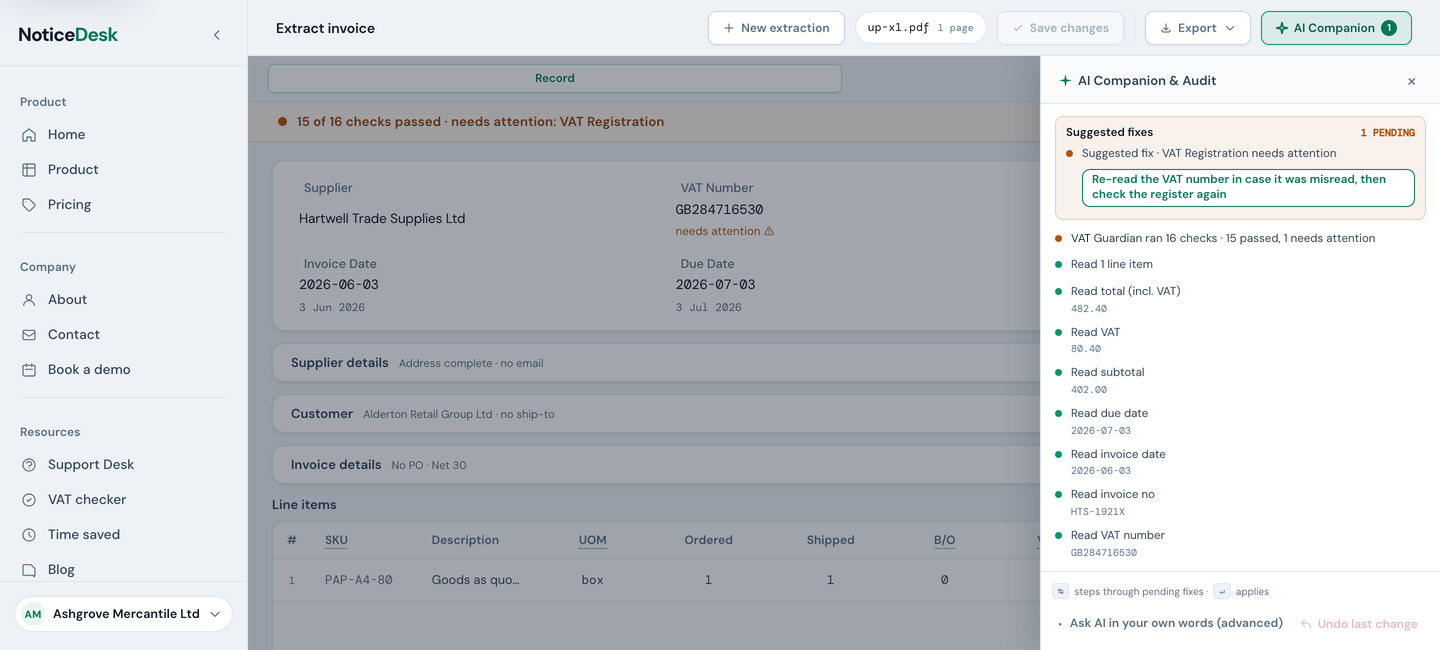The height and width of the screenshot is (650, 1440).
Task: Click the Goods as quo... description cell
Action: coord(475,580)
